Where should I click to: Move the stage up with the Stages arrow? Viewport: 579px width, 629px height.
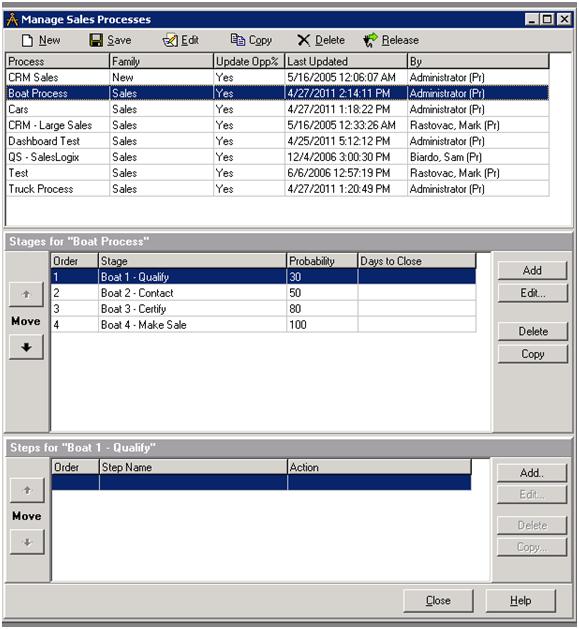[x=26, y=294]
